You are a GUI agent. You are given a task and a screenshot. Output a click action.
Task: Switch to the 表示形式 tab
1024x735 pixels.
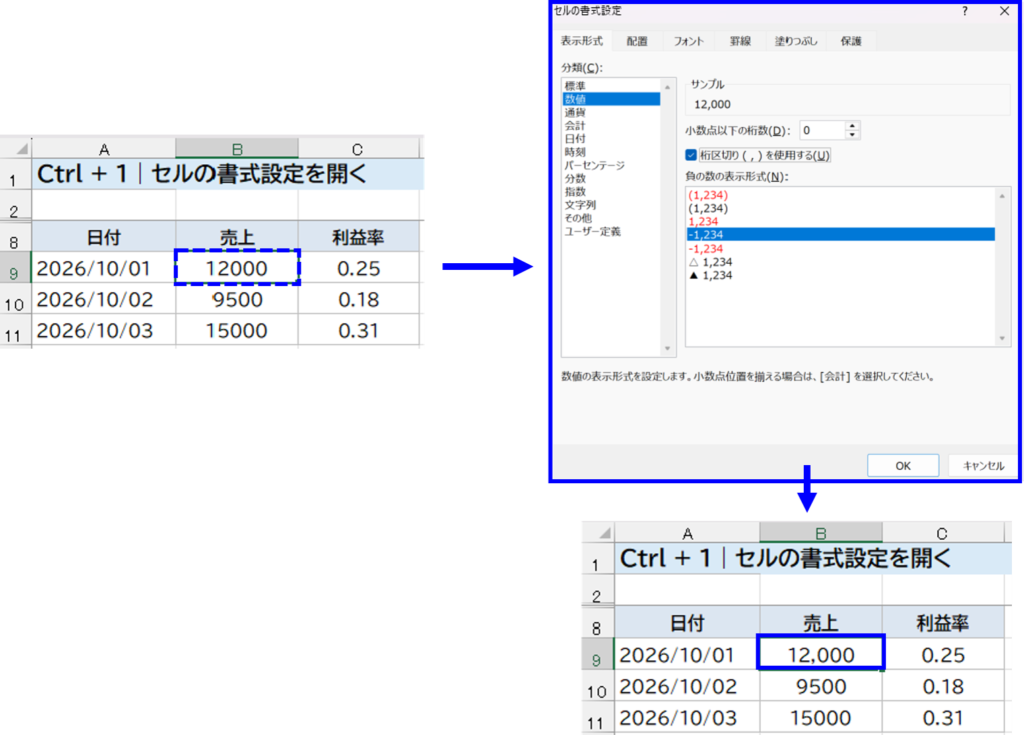tap(582, 41)
